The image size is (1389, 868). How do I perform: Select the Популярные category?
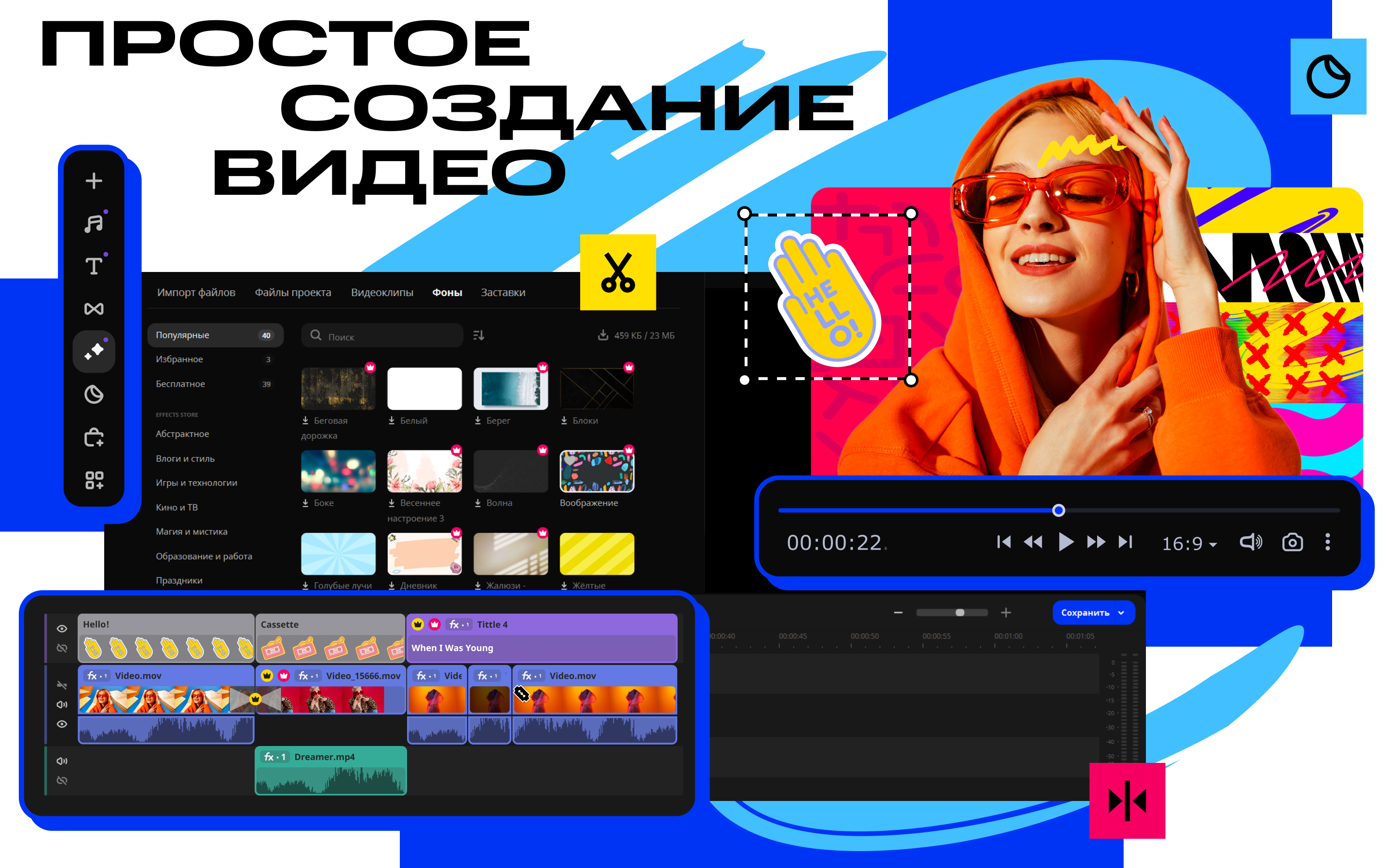215,335
